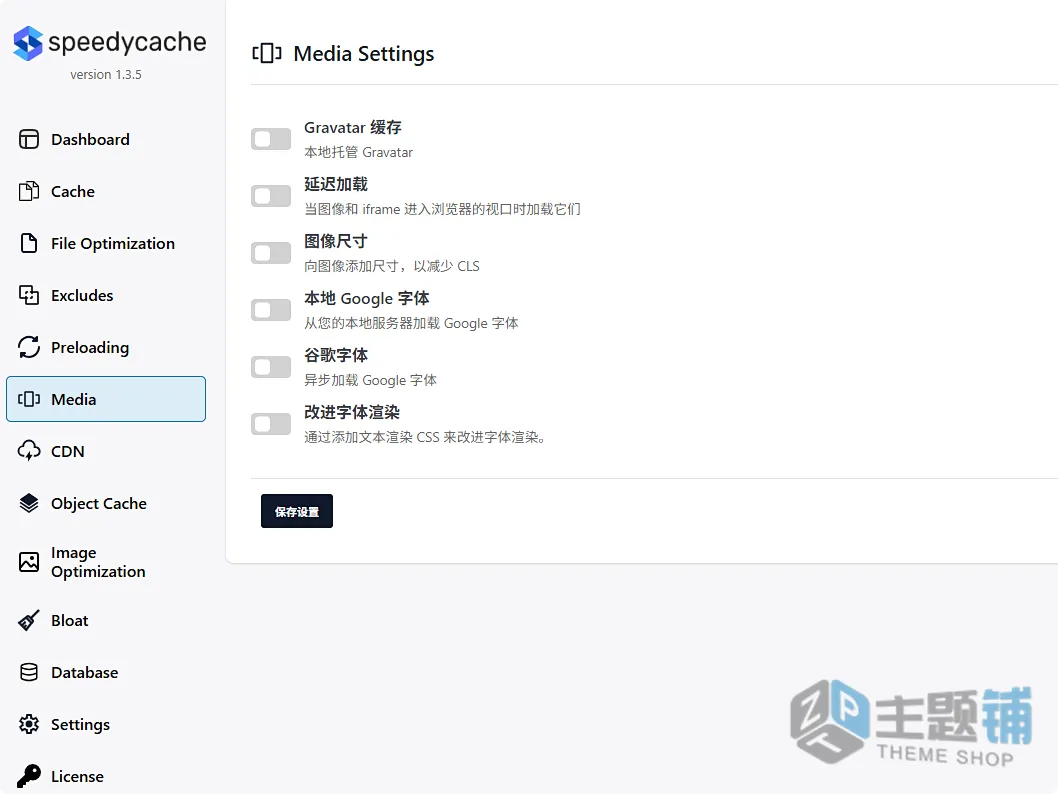
Task: Click the Media Settings header icon
Action: pos(267,53)
